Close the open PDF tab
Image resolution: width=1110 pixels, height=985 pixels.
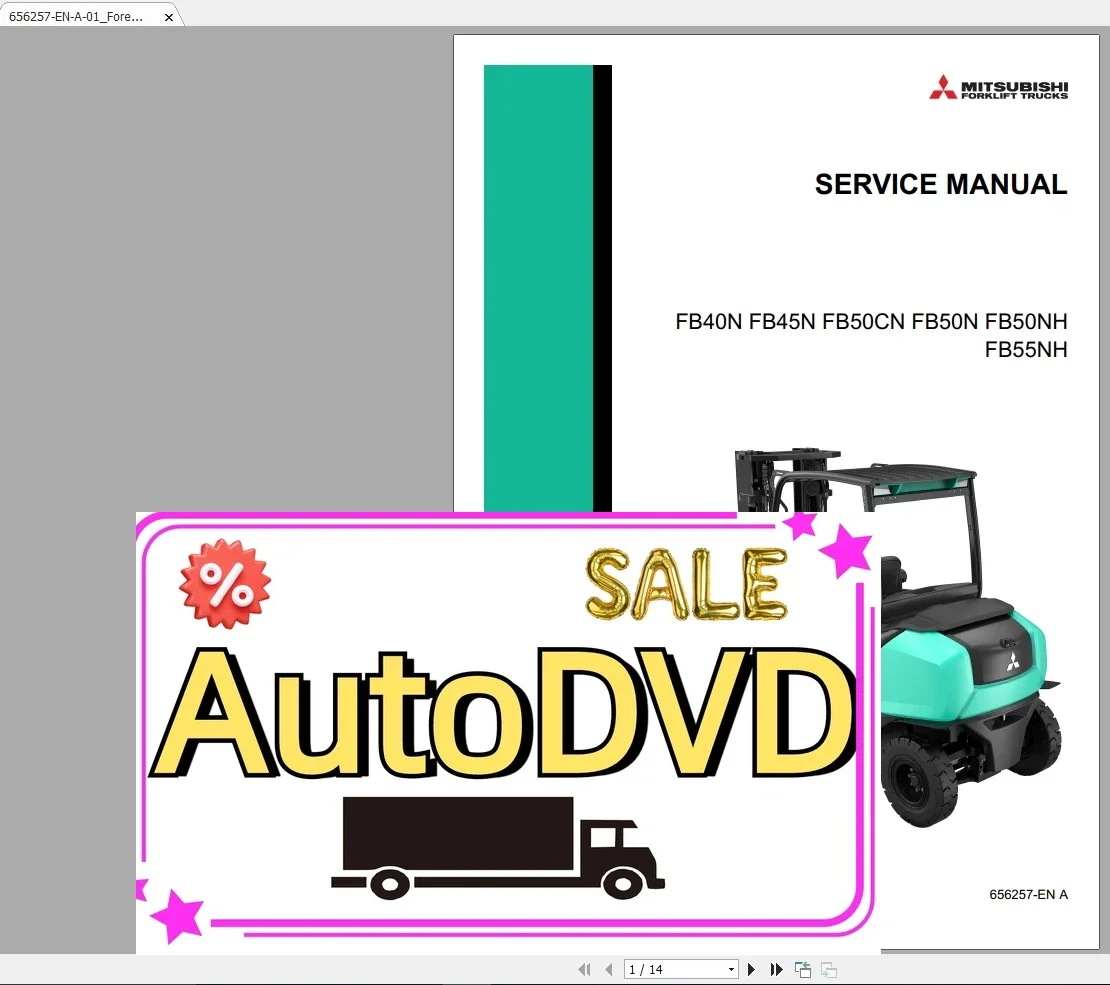[169, 16]
